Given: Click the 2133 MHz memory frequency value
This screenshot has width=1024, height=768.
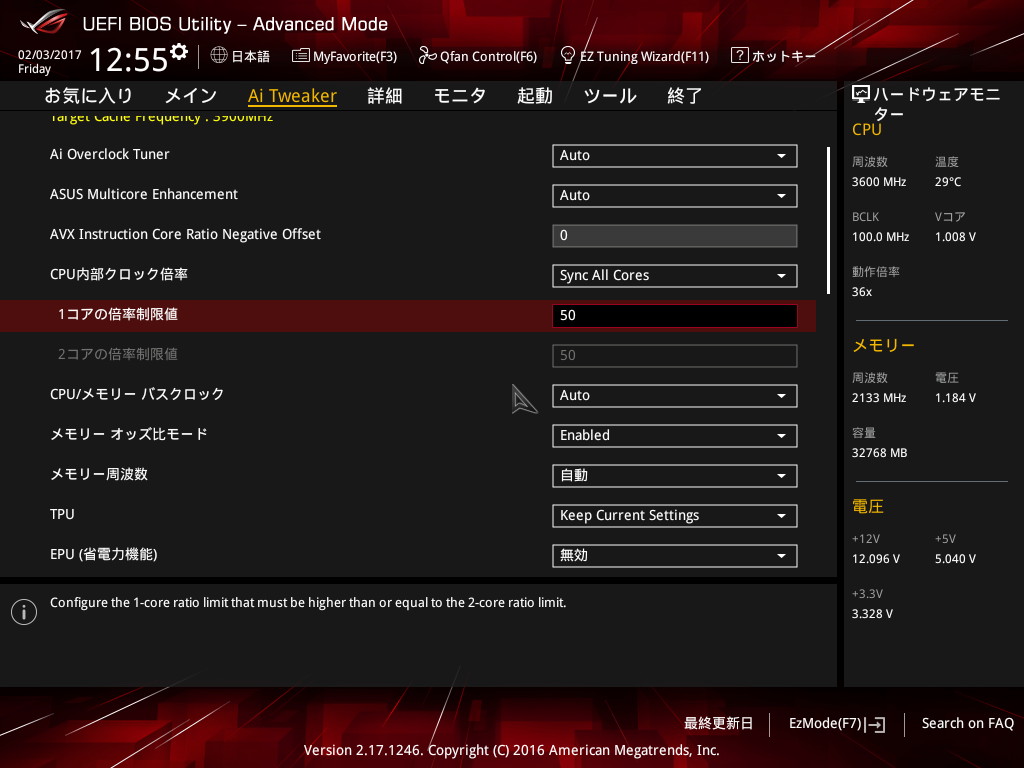Looking at the screenshot, I should (879, 398).
